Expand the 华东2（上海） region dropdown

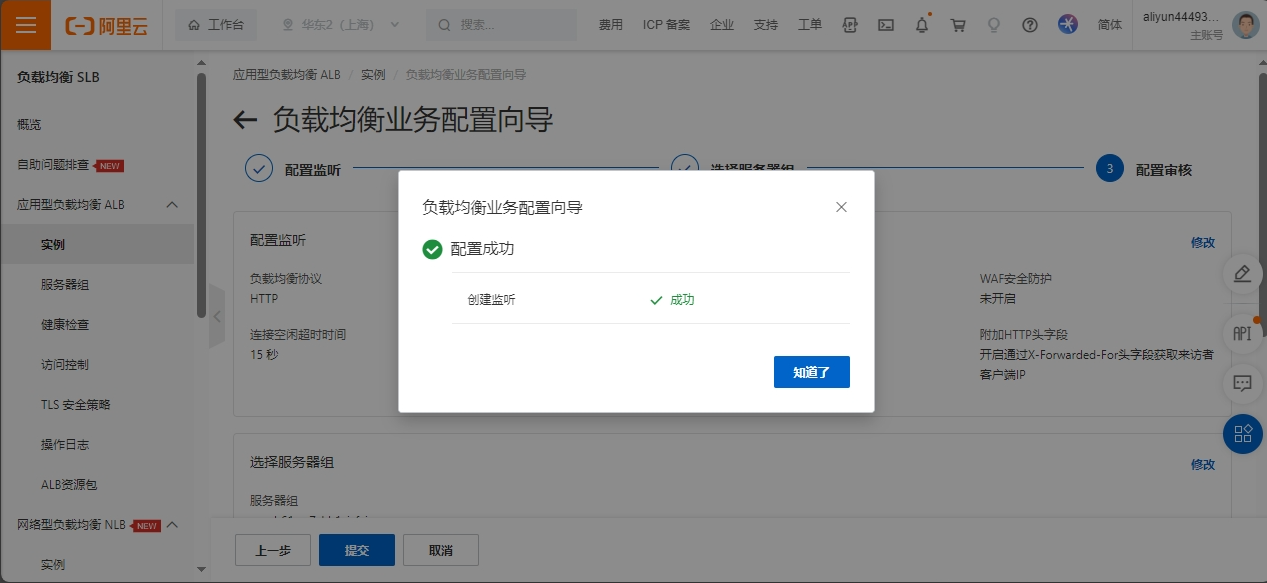point(340,25)
